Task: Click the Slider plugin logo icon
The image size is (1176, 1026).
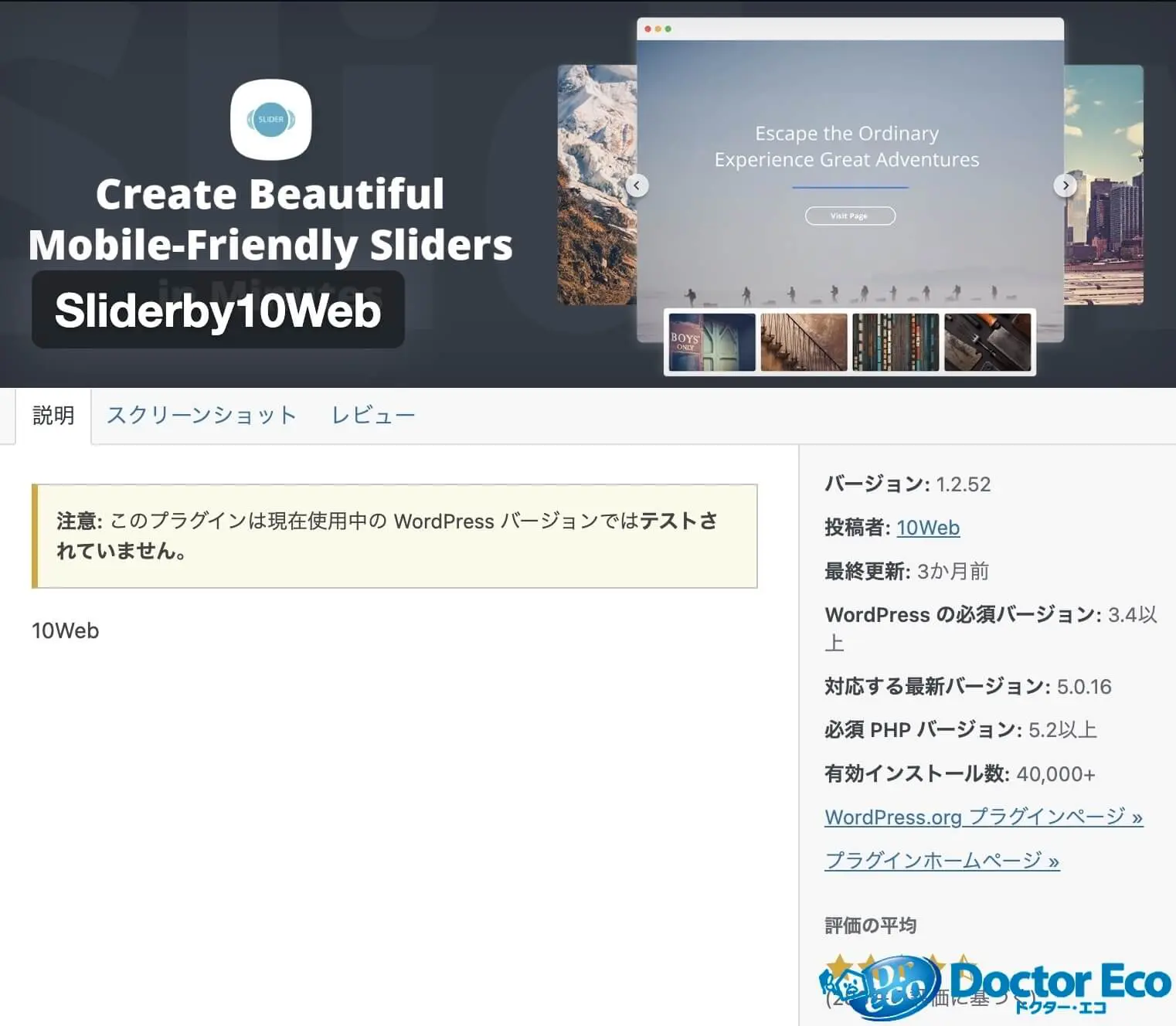Action: [271, 120]
